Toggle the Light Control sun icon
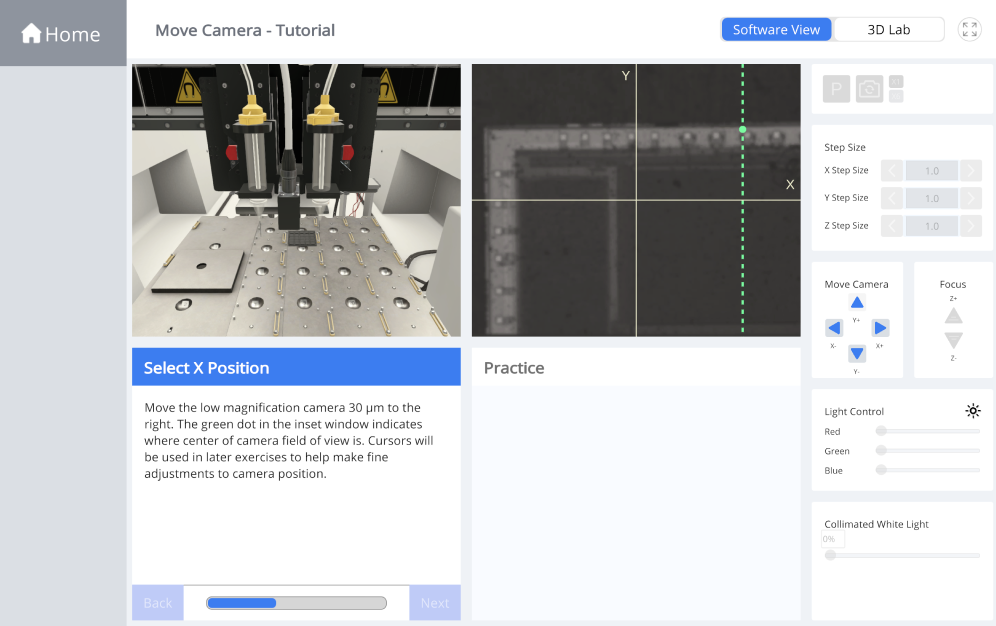Image resolution: width=996 pixels, height=626 pixels. [x=972, y=411]
